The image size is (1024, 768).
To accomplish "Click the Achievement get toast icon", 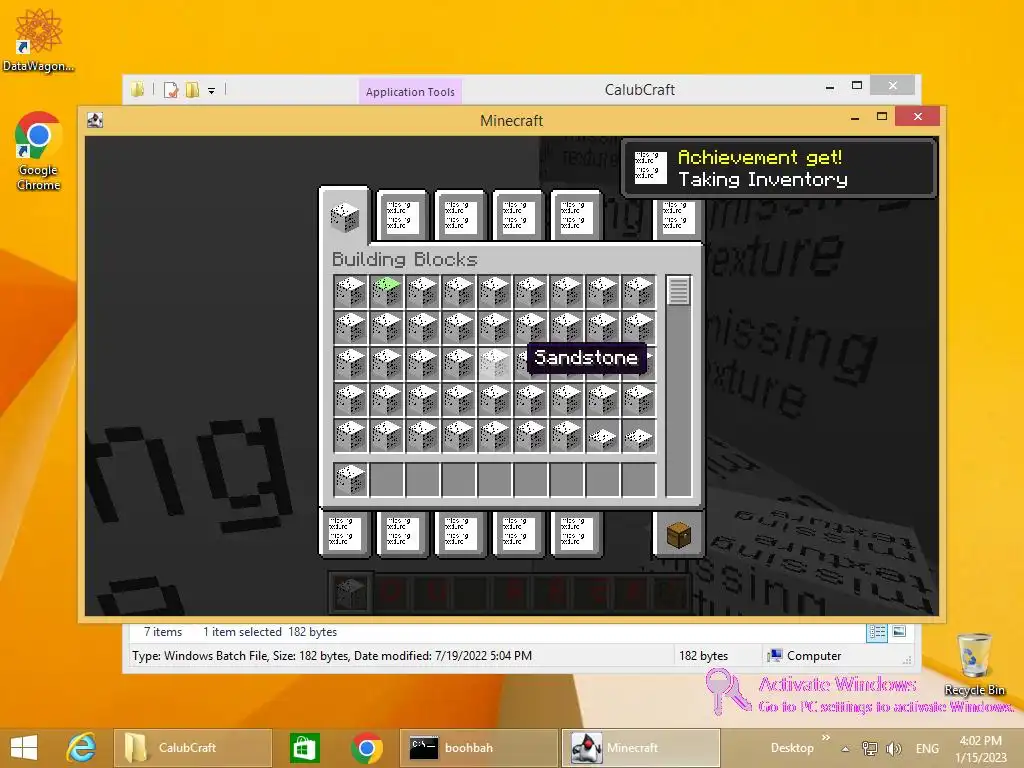I will coord(650,168).
